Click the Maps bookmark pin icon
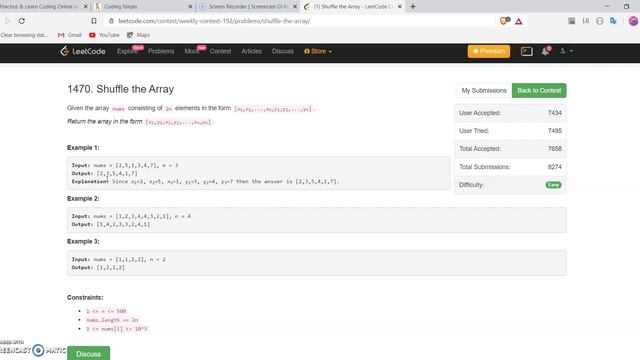 point(130,35)
